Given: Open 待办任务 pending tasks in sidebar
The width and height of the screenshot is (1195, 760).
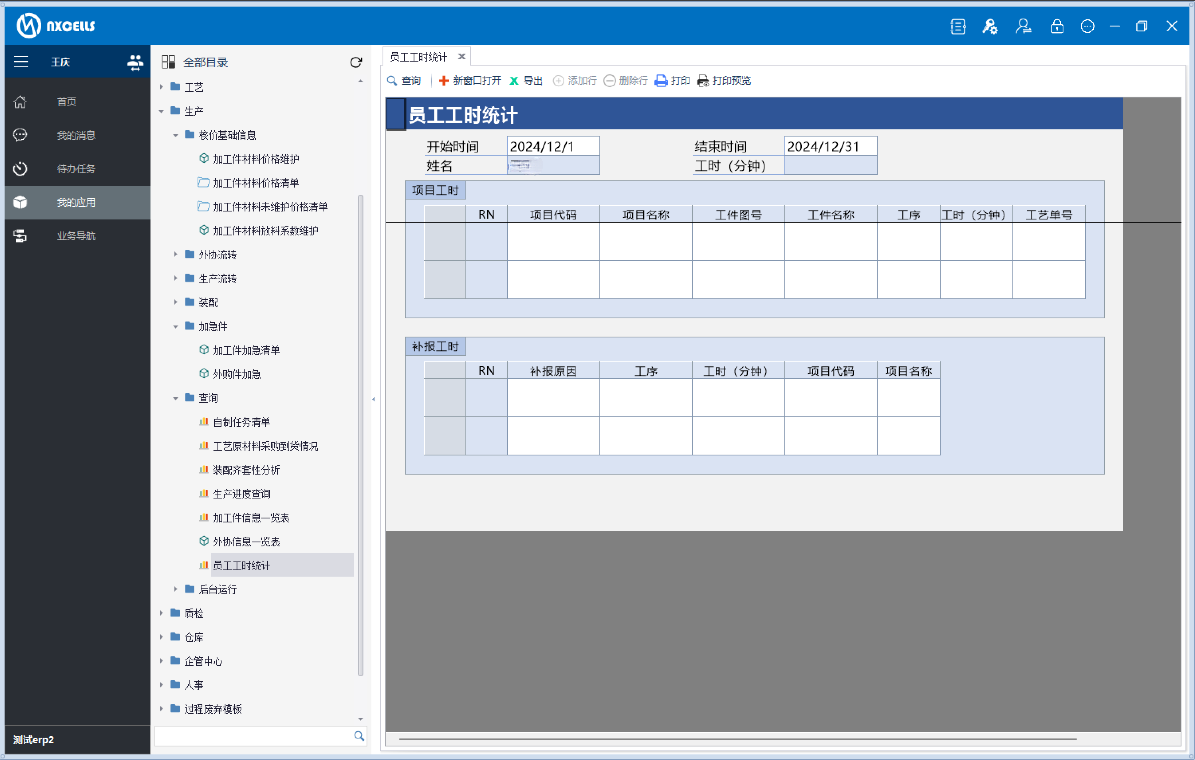Looking at the screenshot, I should [76, 169].
